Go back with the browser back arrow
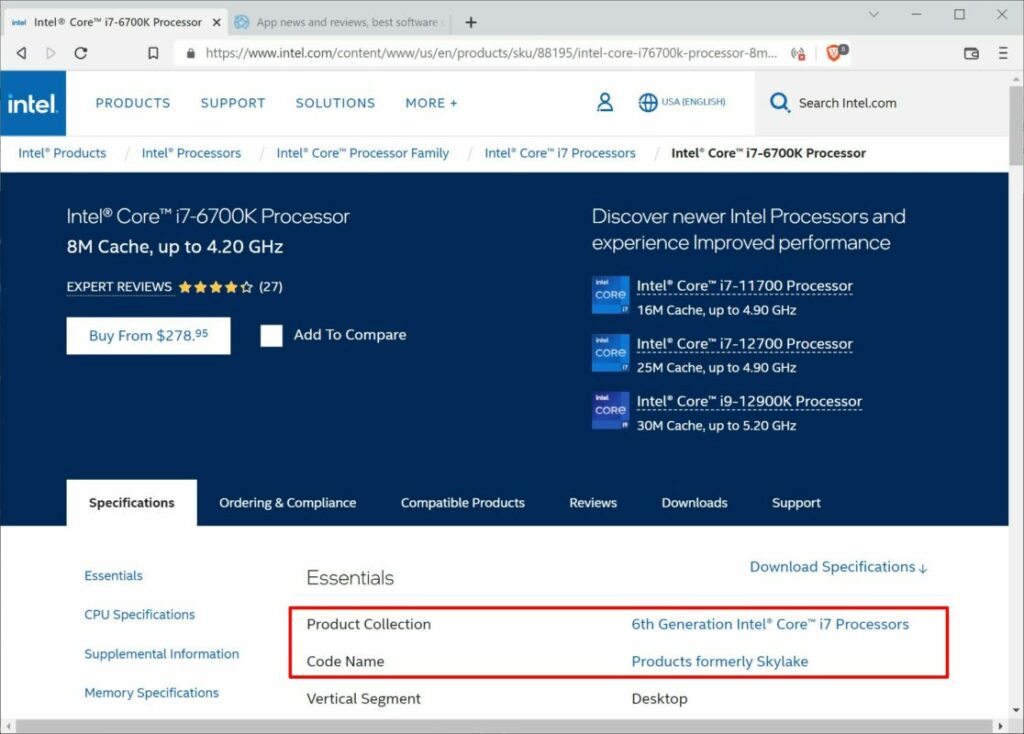Image resolution: width=1024 pixels, height=734 pixels. click(21, 53)
